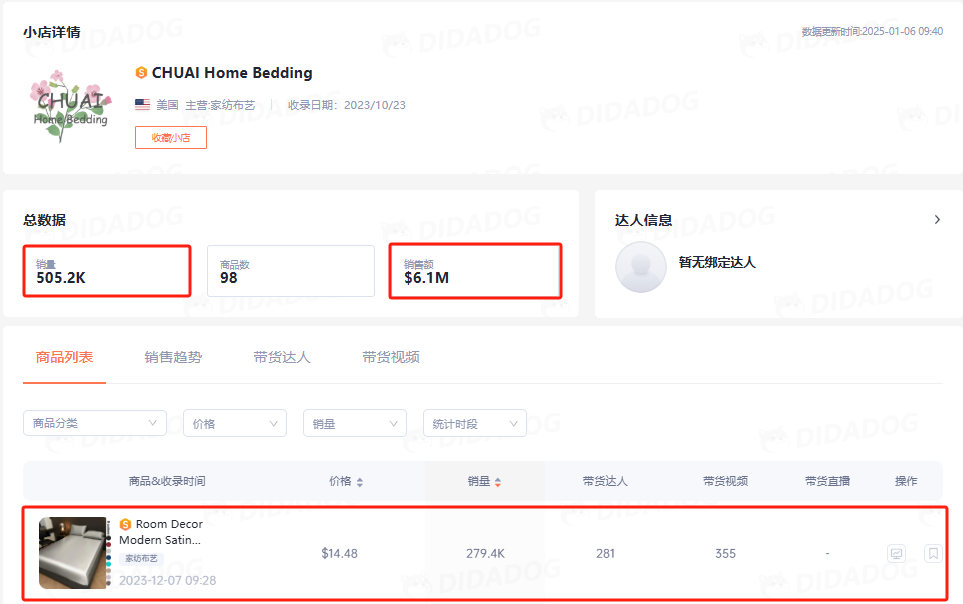
Task: Click the orange shop badge beside CHUAI Home Bedding
Action: pyautogui.click(x=141, y=73)
